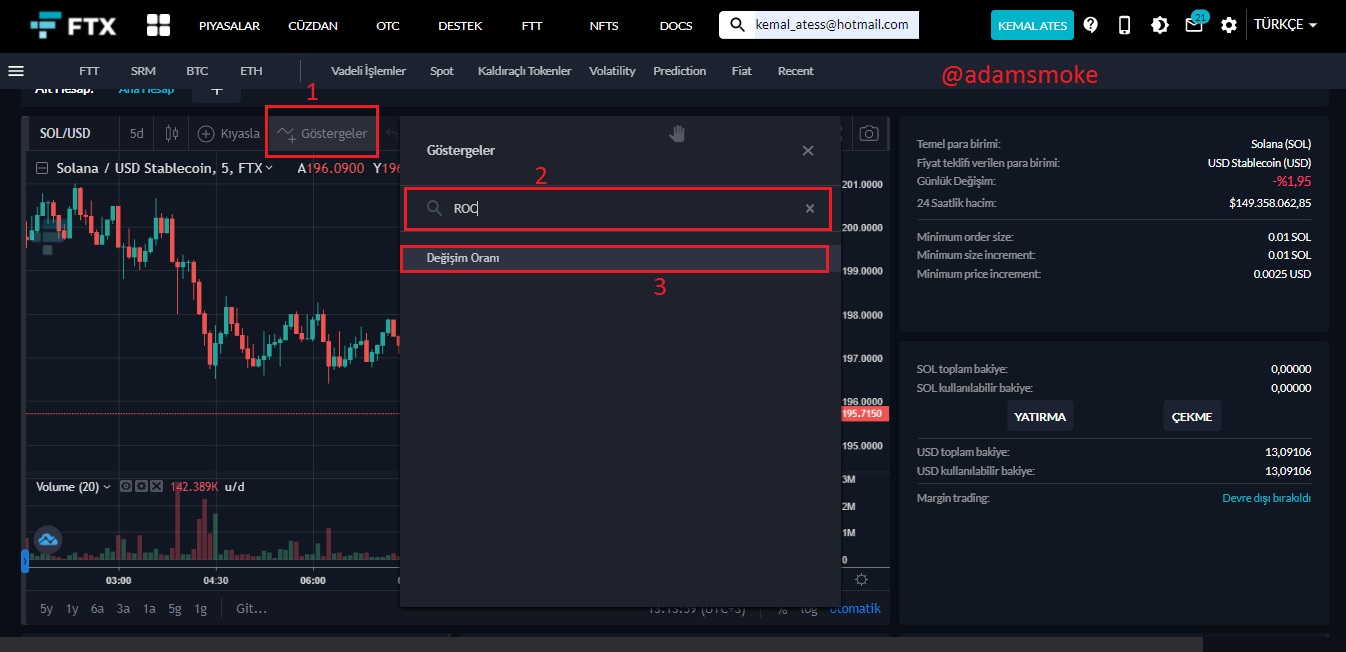Open the apps grid icon

tap(158, 25)
